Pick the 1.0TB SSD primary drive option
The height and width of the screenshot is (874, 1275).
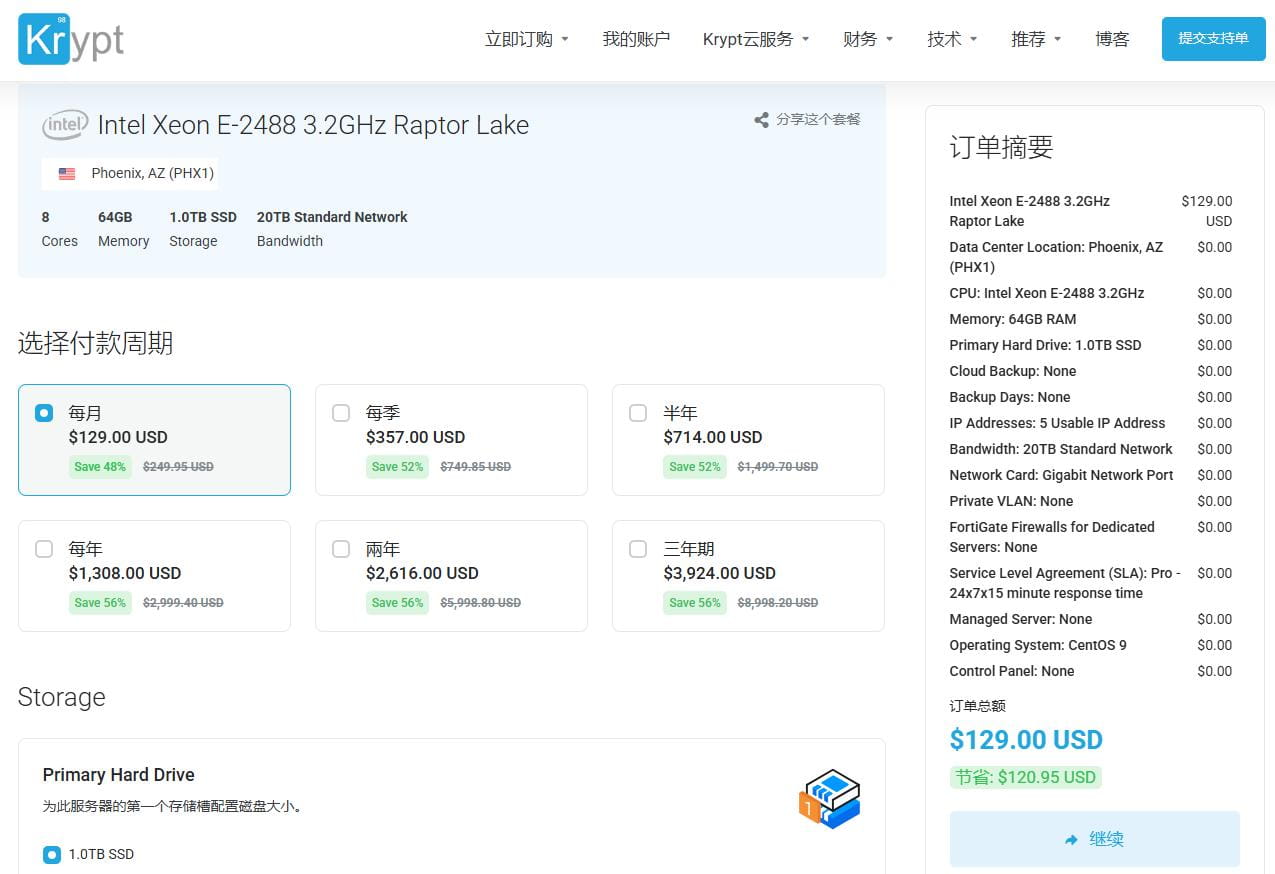pos(52,855)
